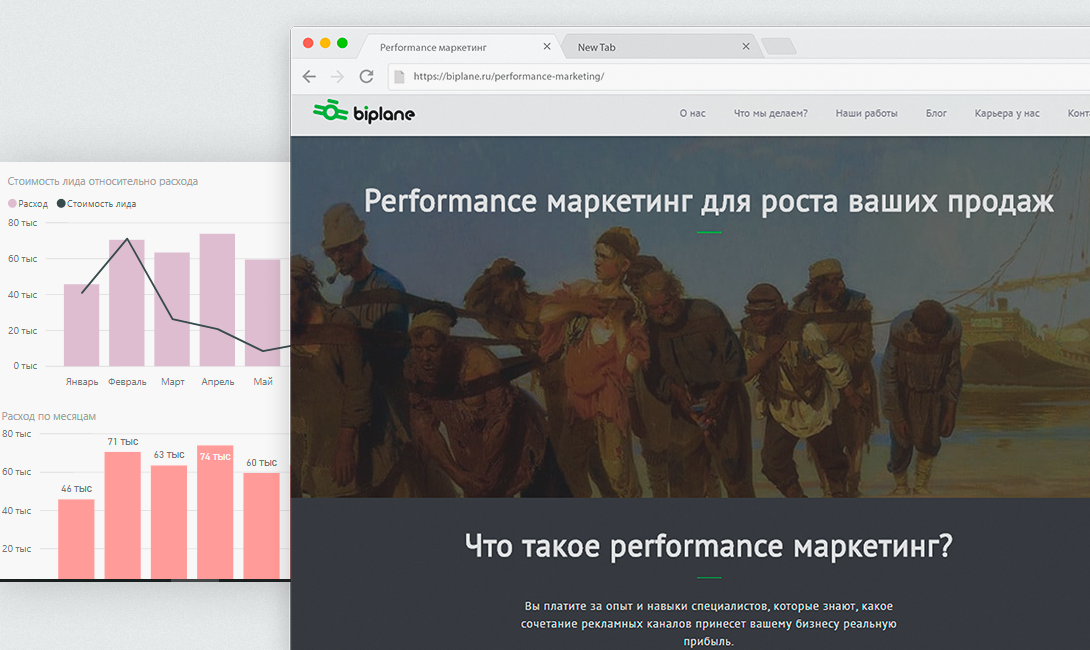
Task: Click the Март bar in top chart
Action: click(172, 309)
